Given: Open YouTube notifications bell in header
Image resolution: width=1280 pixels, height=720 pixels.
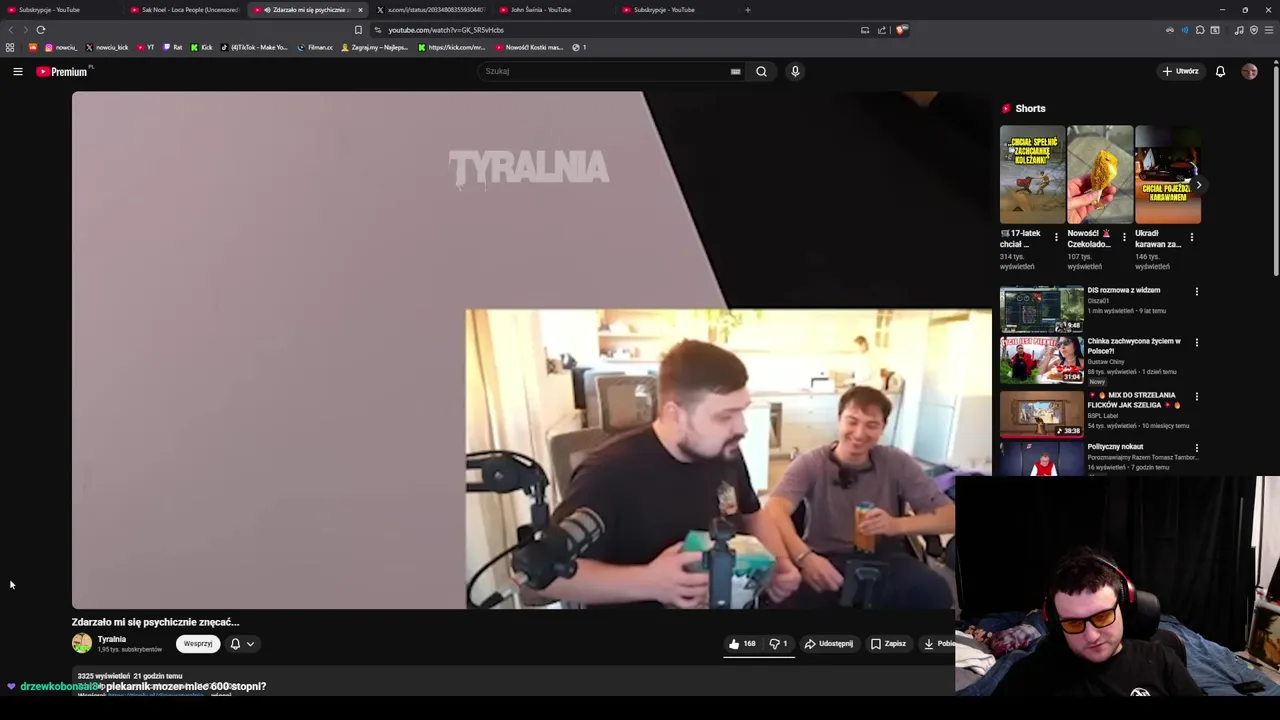Looking at the screenshot, I should (x=1220, y=71).
